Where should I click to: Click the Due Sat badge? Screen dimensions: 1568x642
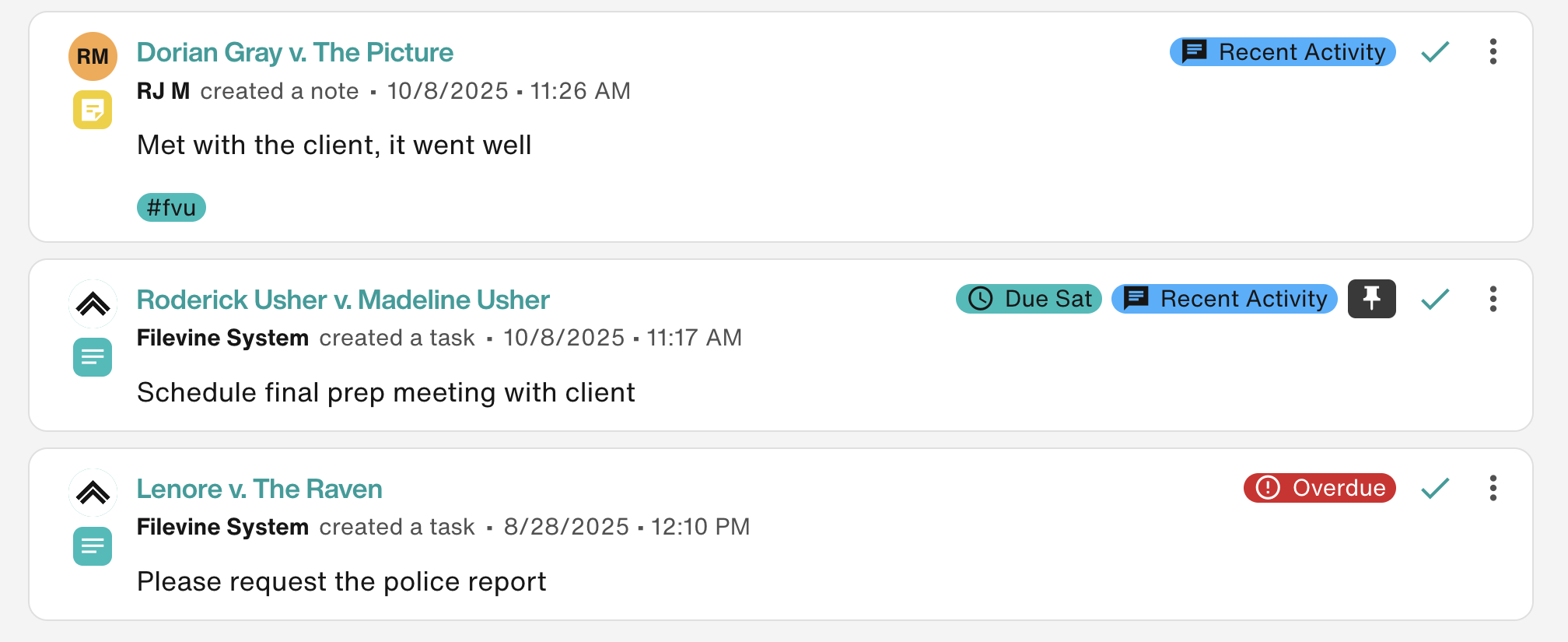(x=1028, y=299)
